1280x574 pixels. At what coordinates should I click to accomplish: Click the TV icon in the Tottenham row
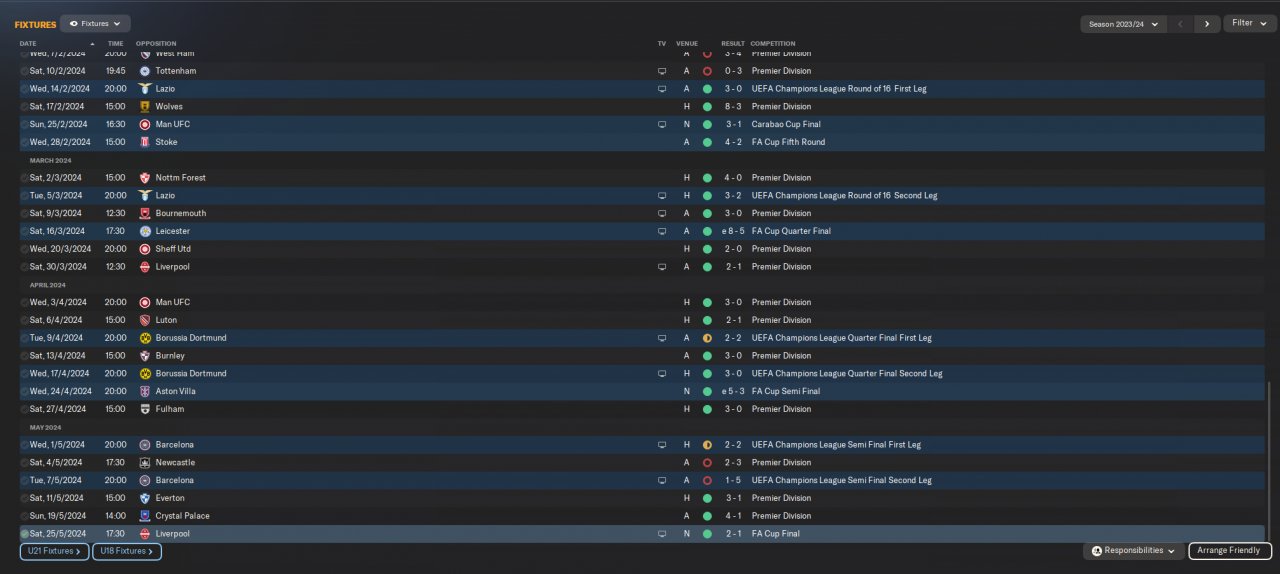tap(661, 71)
